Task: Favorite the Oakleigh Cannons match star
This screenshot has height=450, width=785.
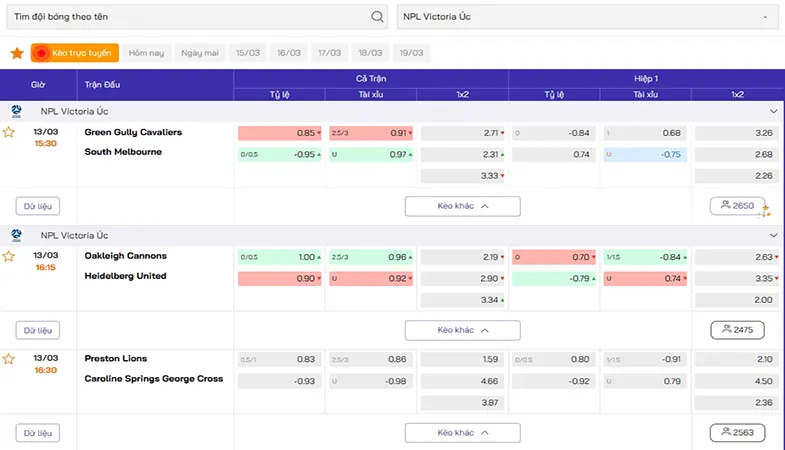Action: tap(9, 256)
